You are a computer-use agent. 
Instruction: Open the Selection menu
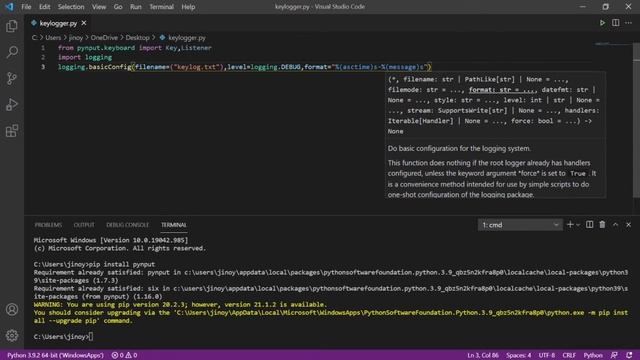click(71, 7)
